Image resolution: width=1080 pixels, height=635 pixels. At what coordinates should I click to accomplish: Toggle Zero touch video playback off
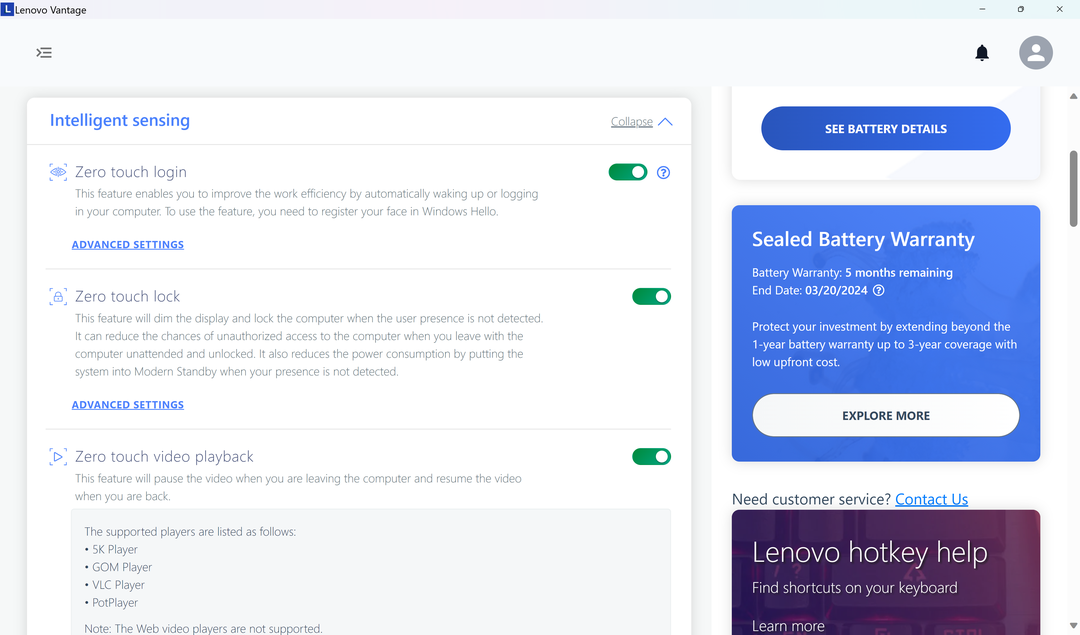click(651, 457)
